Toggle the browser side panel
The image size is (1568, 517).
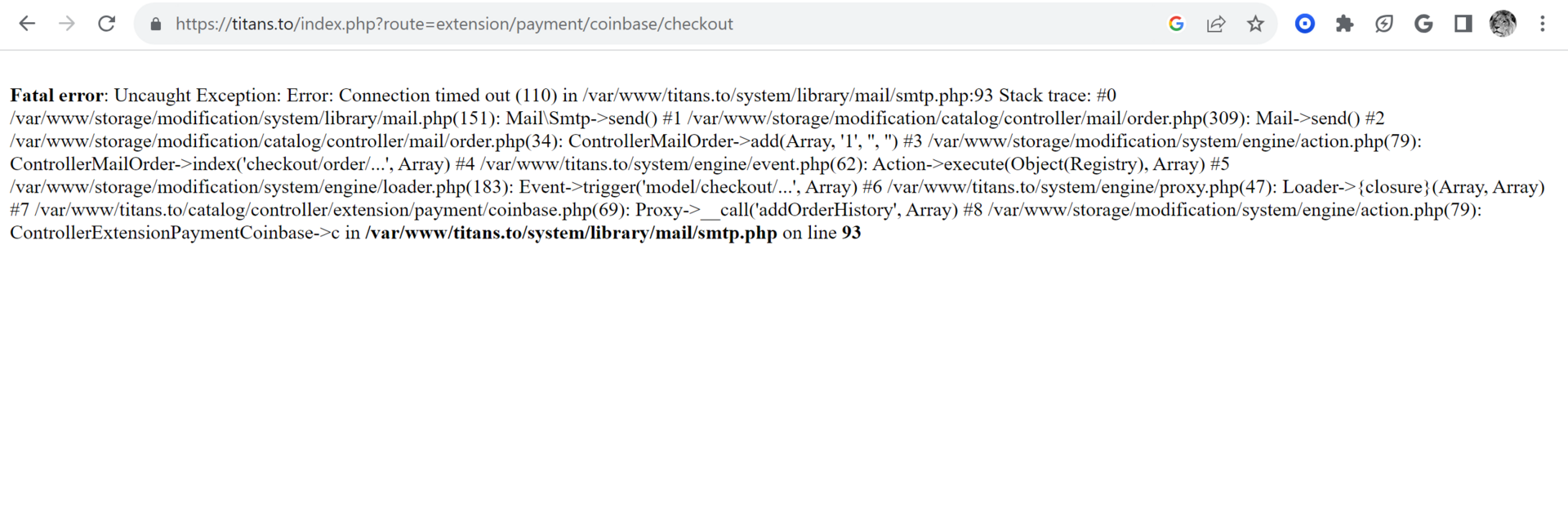1463,24
